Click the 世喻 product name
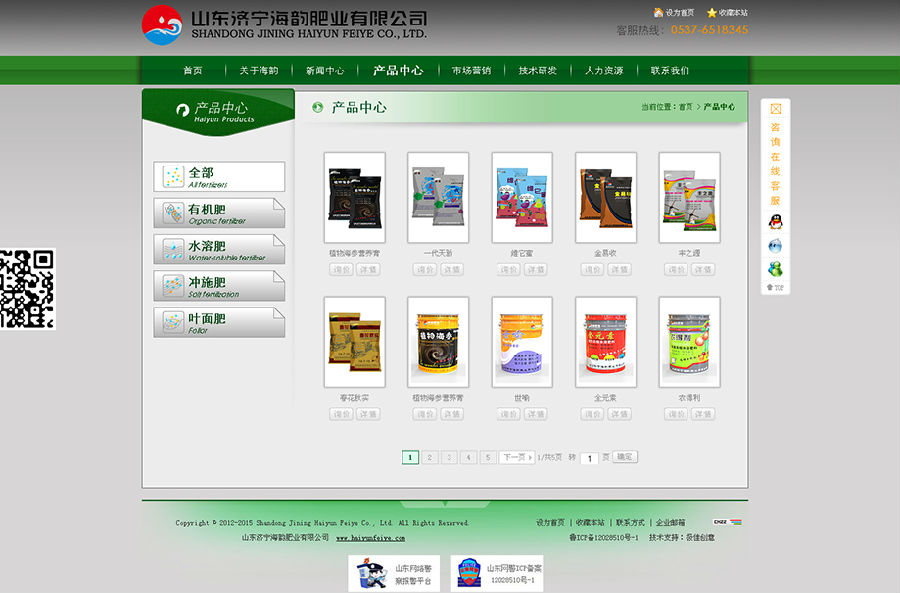Screen dimensions: 900x593 pyautogui.click(x=522, y=398)
